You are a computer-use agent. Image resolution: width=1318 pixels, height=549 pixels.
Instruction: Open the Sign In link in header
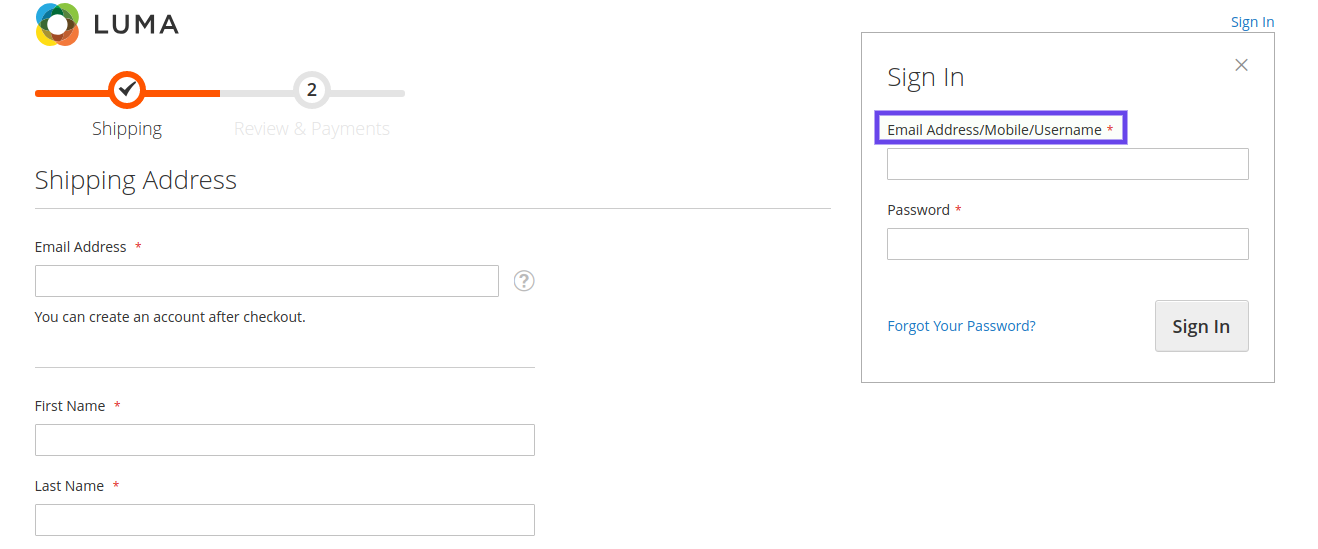(1252, 22)
